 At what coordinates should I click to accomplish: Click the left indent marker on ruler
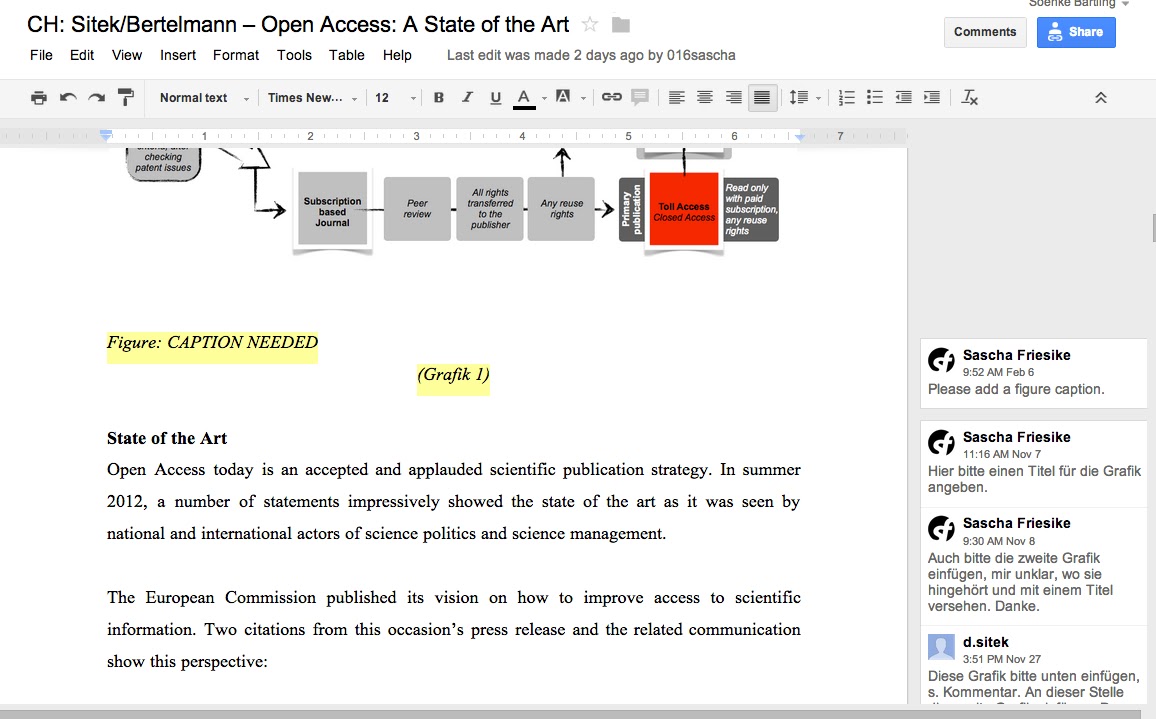point(106,136)
